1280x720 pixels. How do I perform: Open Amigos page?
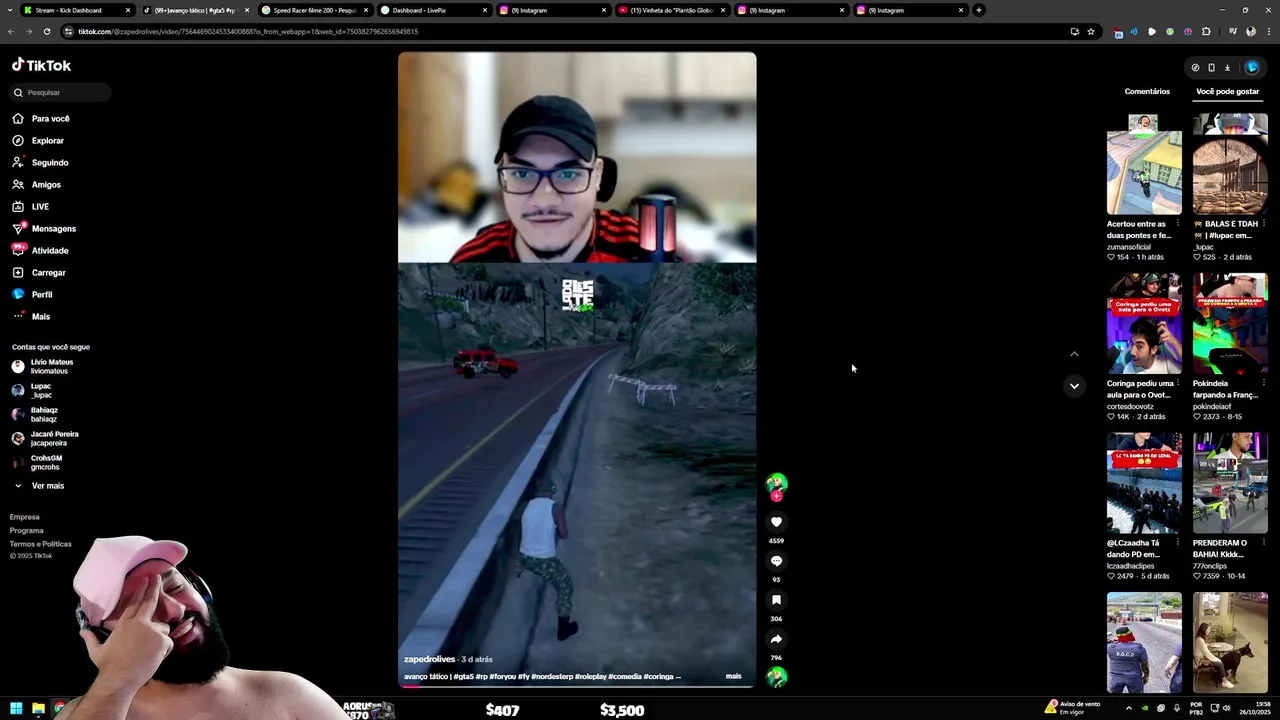click(46, 185)
